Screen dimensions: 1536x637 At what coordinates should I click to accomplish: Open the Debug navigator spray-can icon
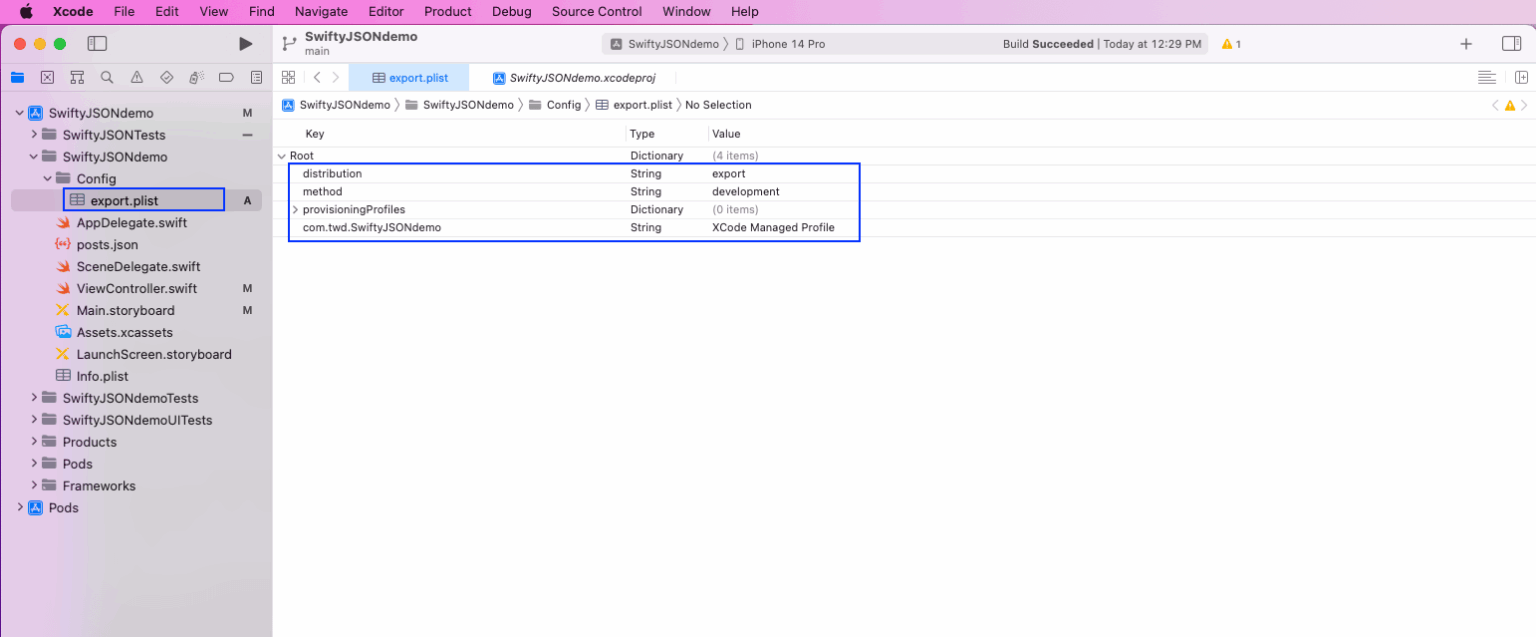pos(196,77)
